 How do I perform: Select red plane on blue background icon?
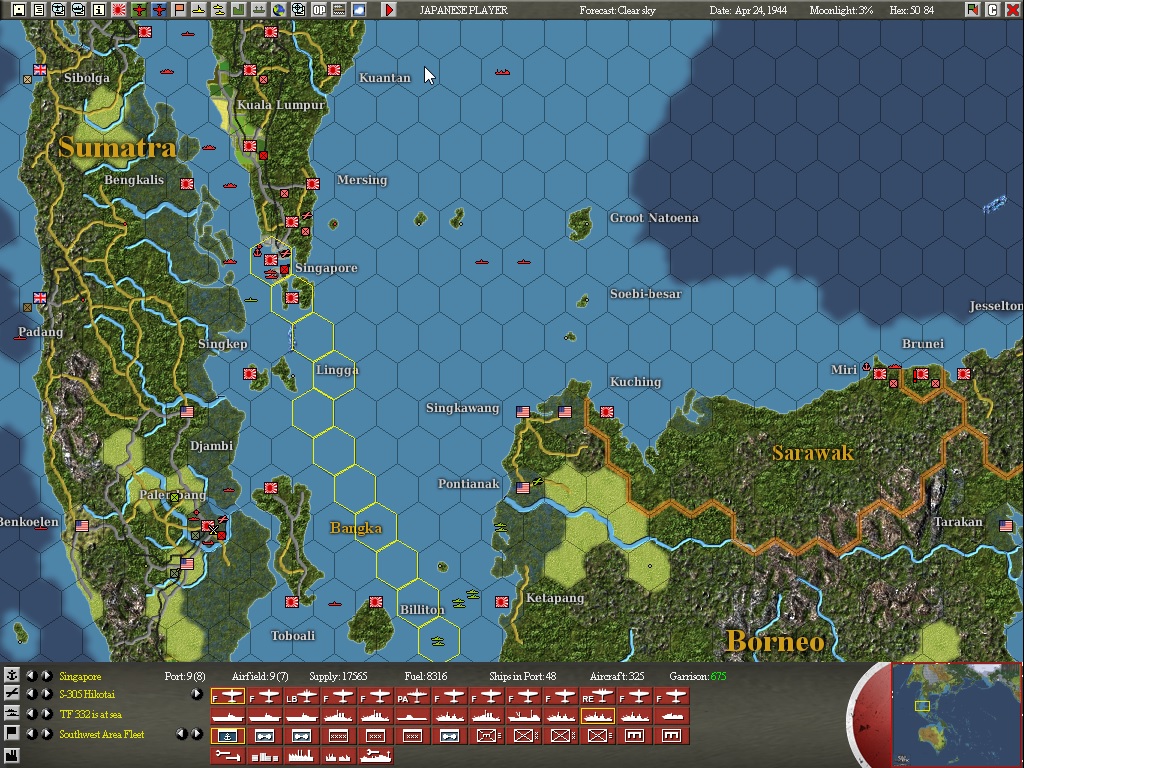pyautogui.click(x=158, y=10)
